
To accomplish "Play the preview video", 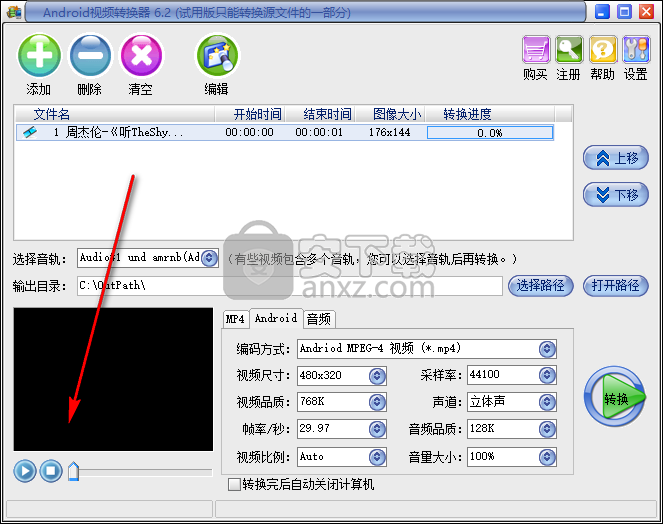I will click(25, 471).
